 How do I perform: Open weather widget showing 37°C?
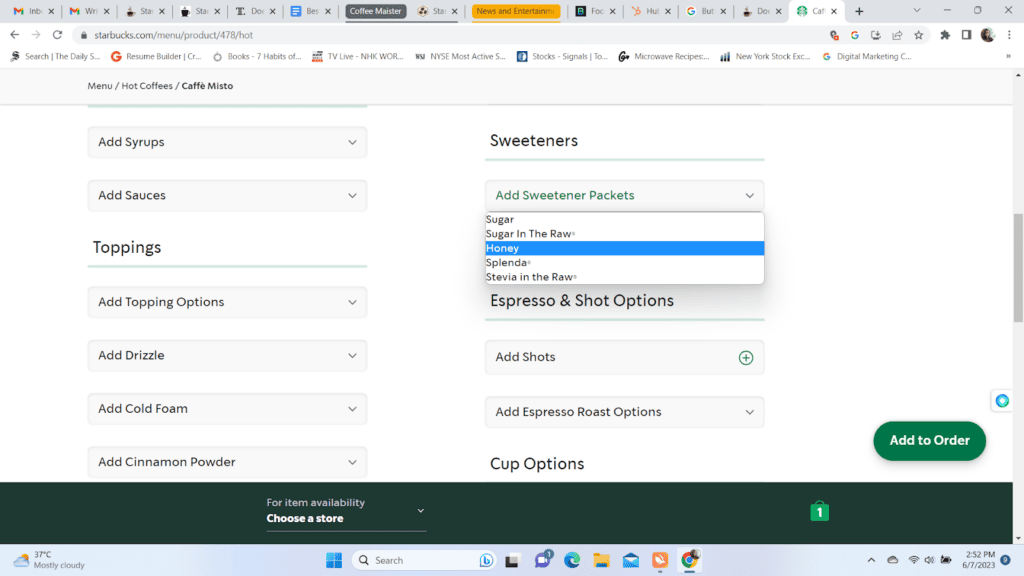pos(49,560)
